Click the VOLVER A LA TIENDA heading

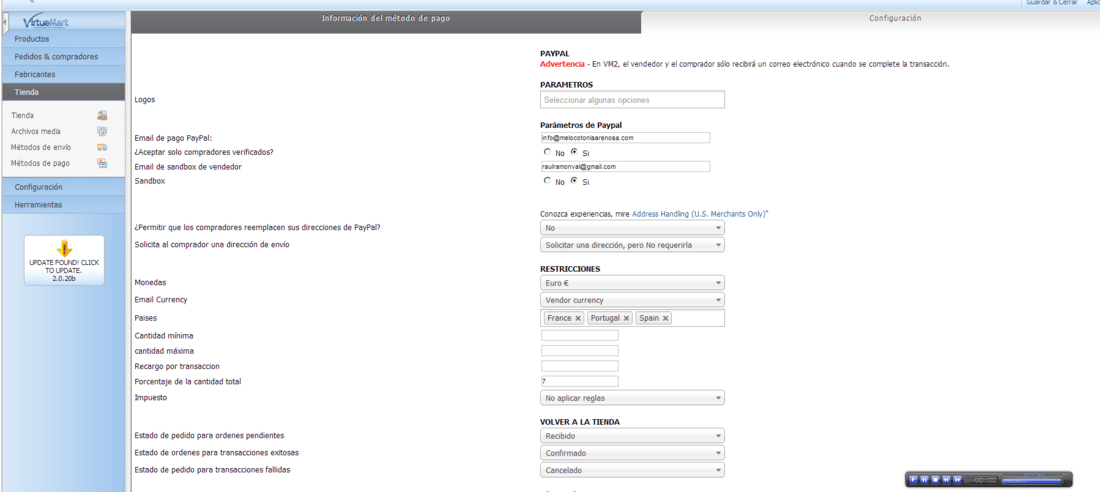(x=579, y=422)
